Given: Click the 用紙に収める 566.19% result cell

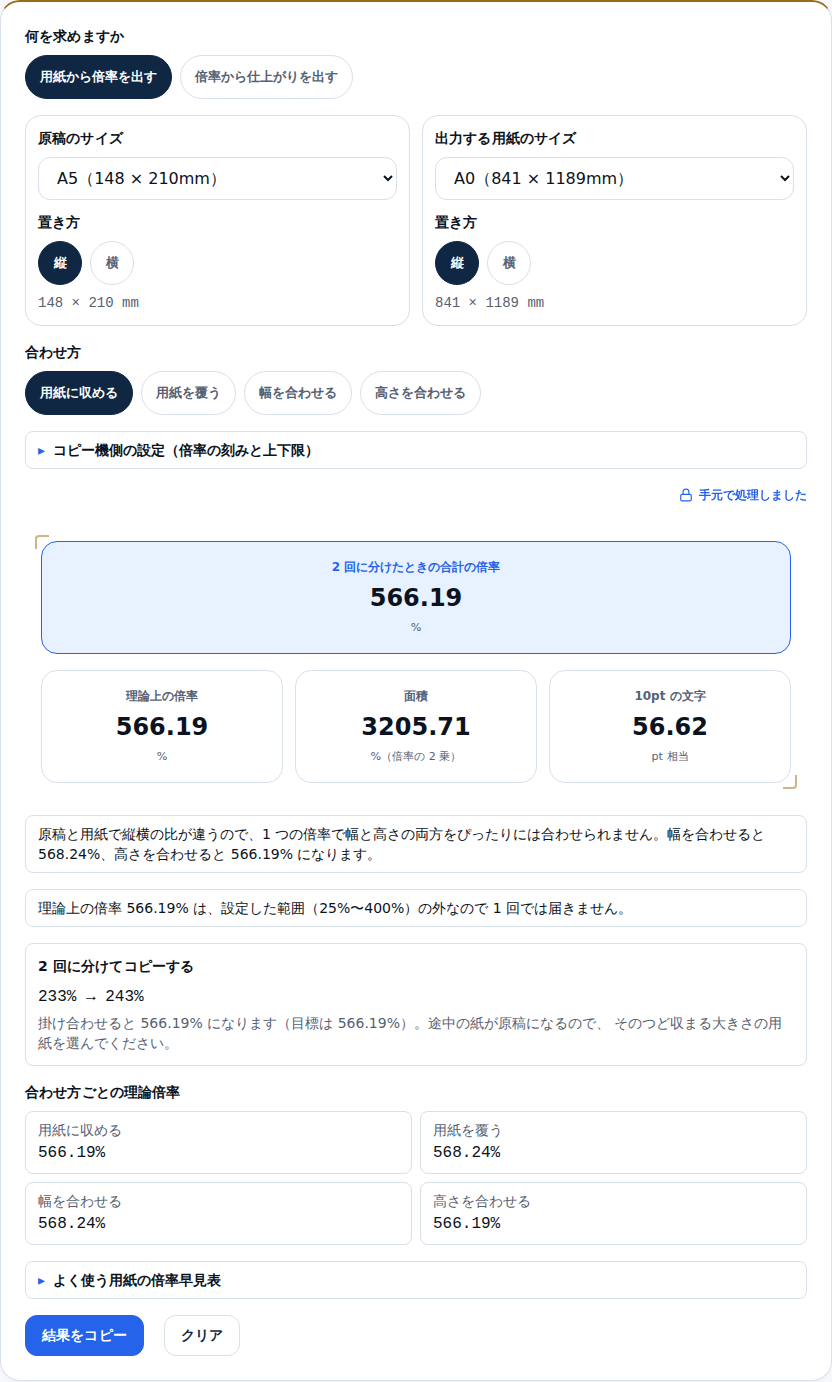Looking at the screenshot, I should click(218, 1142).
